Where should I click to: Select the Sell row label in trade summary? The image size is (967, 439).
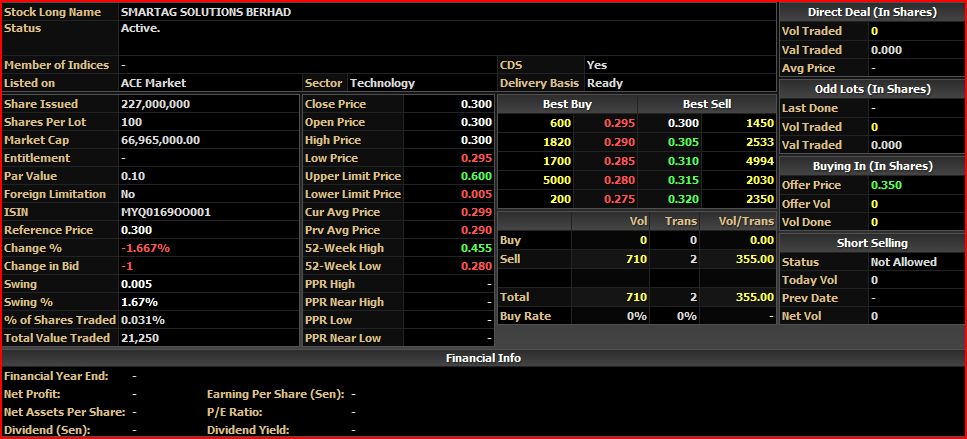pos(510,258)
